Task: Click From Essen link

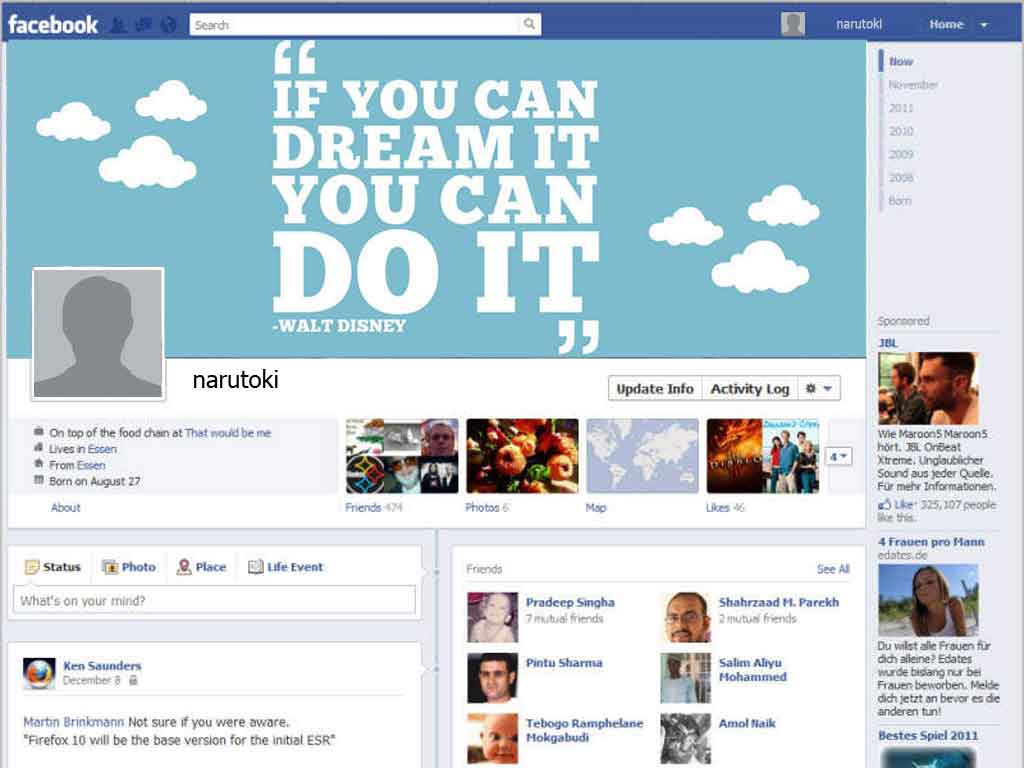Action: (x=91, y=466)
